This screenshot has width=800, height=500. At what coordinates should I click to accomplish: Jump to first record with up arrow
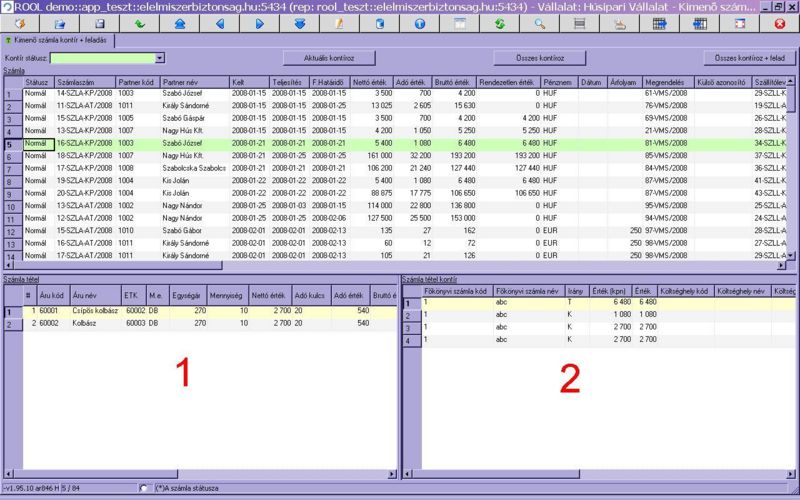180,22
